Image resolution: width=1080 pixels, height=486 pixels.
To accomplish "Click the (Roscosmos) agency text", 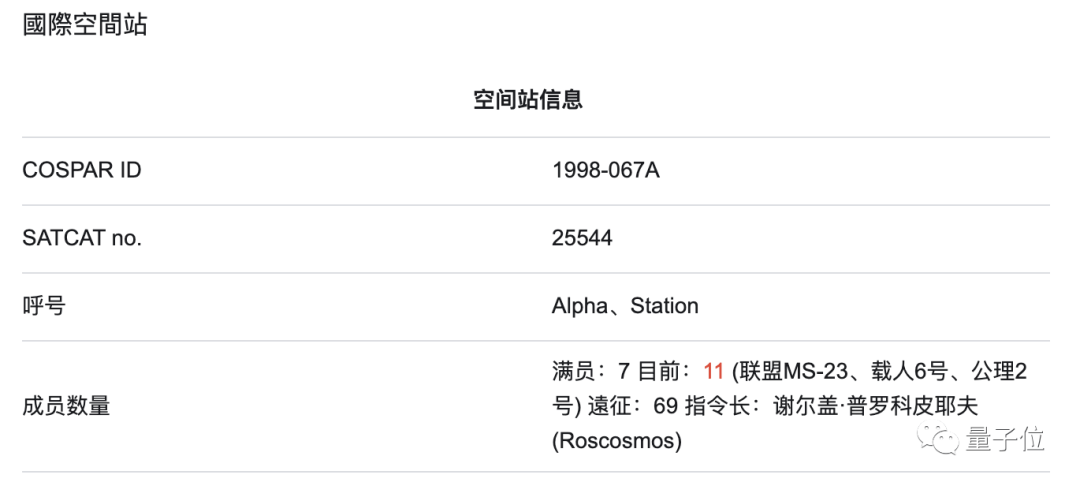I will click(616, 441).
